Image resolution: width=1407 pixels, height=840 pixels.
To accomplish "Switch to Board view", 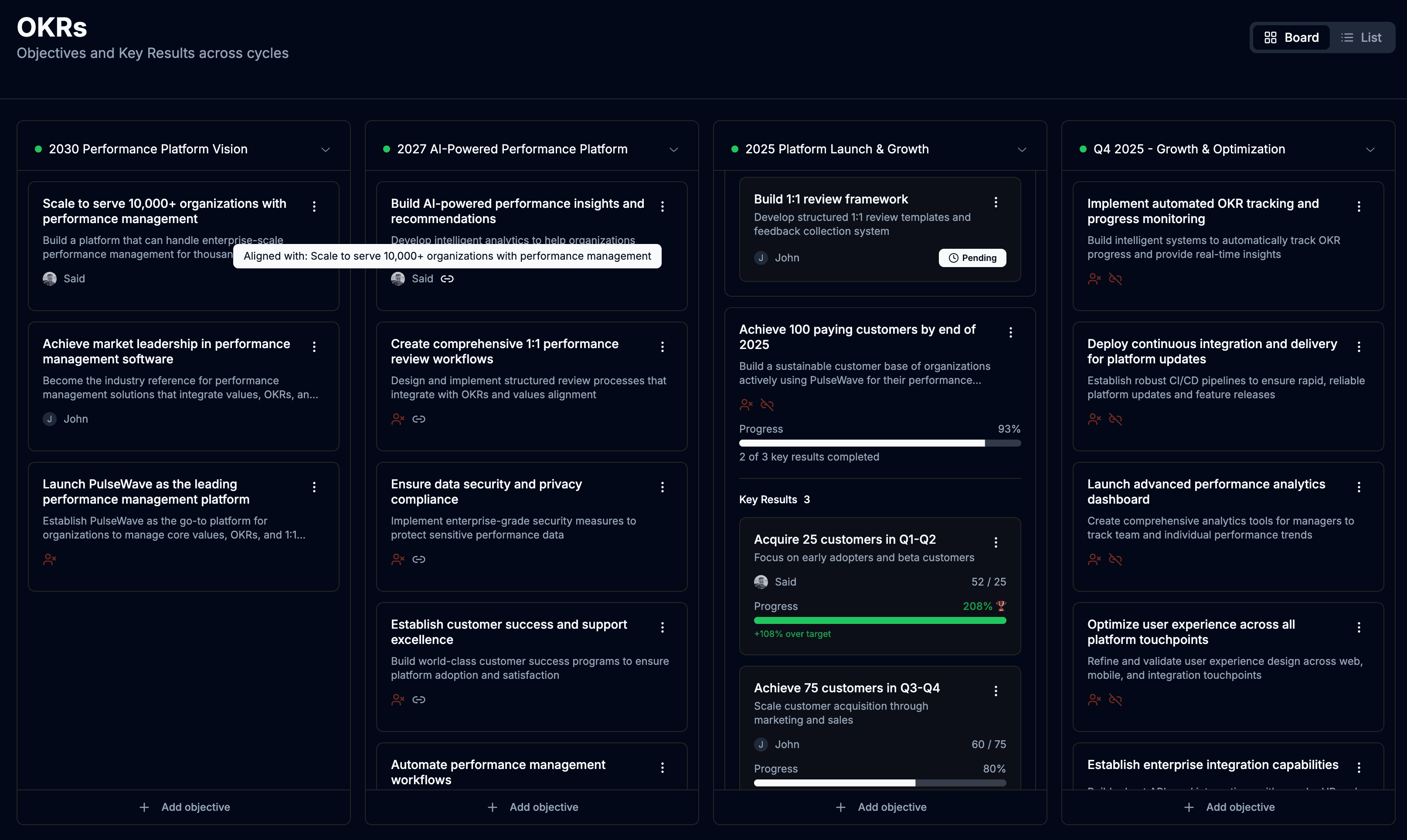I will pyautogui.click(x=1291, y=37).
